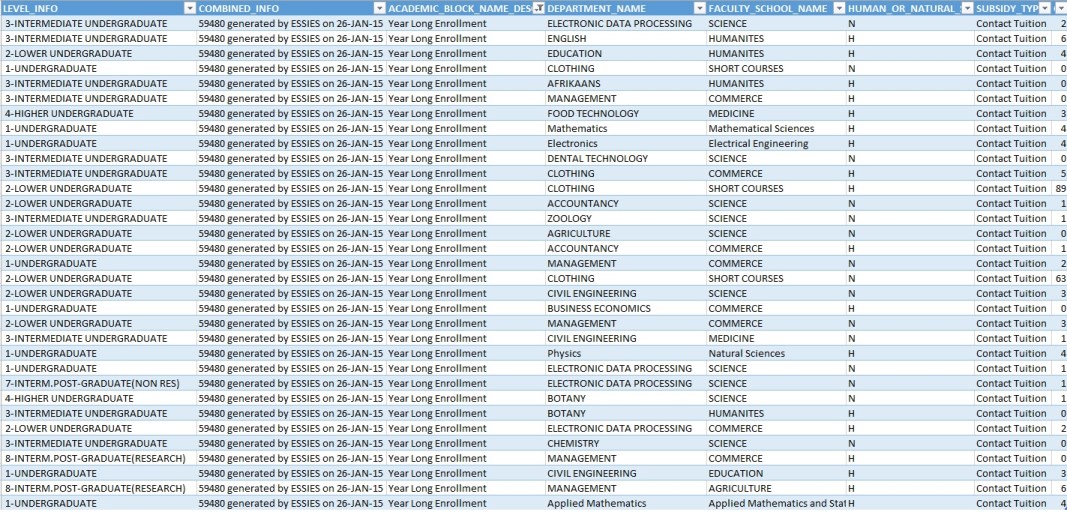This screenshot has width=1067, height=512.
Task: Select 4-HIGHER UNDERGRADUATE cell in BOTANY row
Action: 98,398
